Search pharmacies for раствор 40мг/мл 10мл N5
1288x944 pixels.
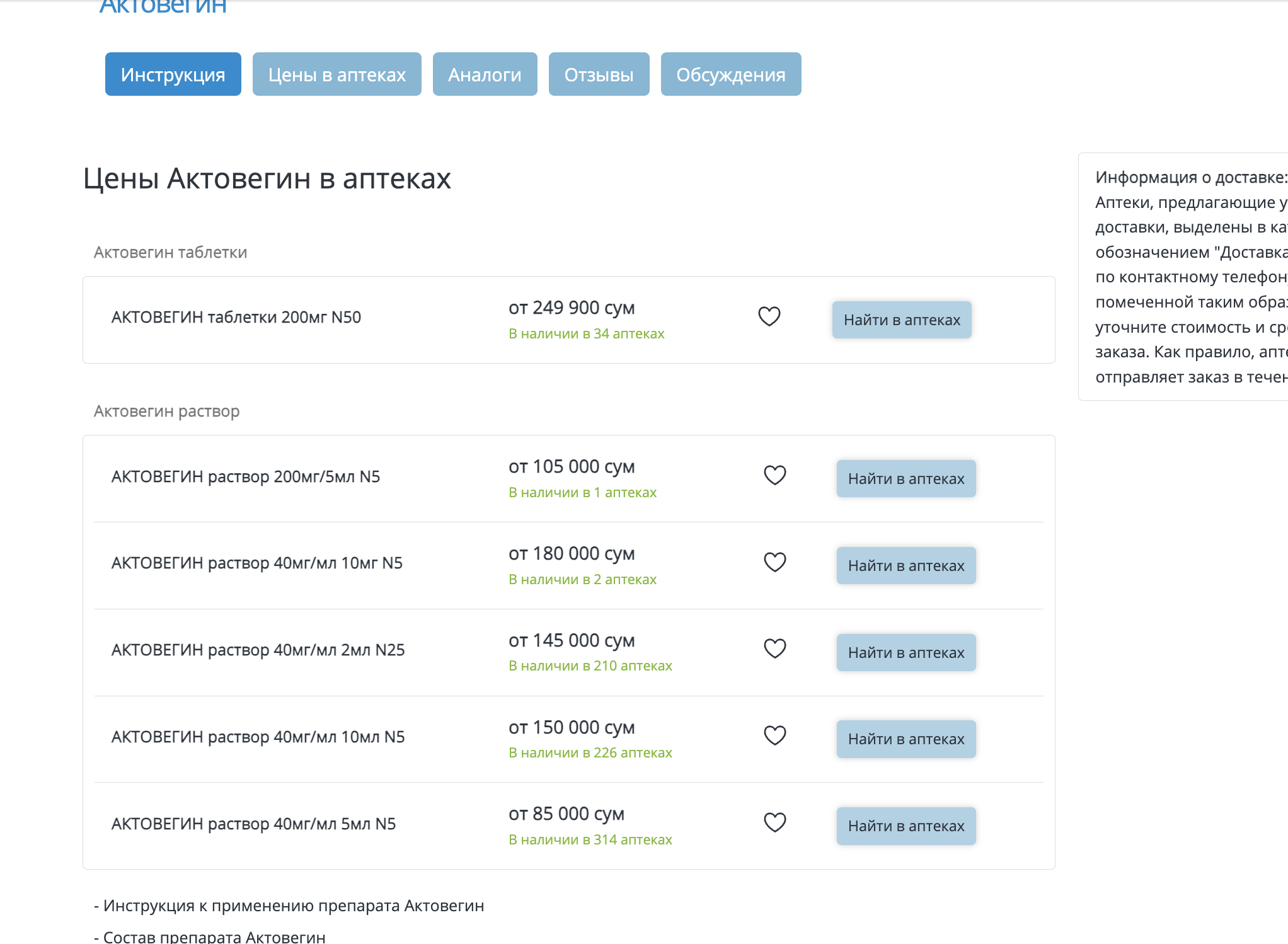click(x=906, y=739)
